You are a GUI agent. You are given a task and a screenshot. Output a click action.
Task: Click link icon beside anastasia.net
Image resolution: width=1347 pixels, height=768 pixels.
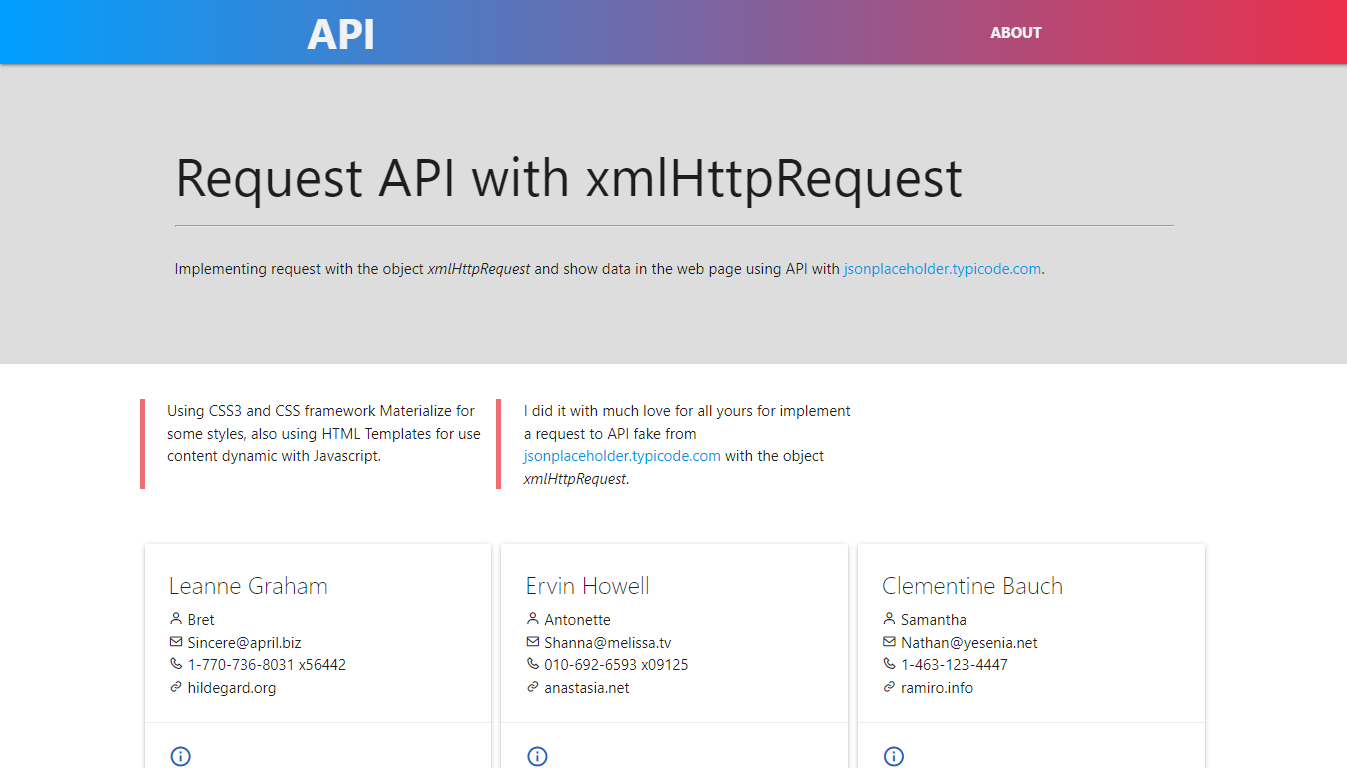[533, 687]
